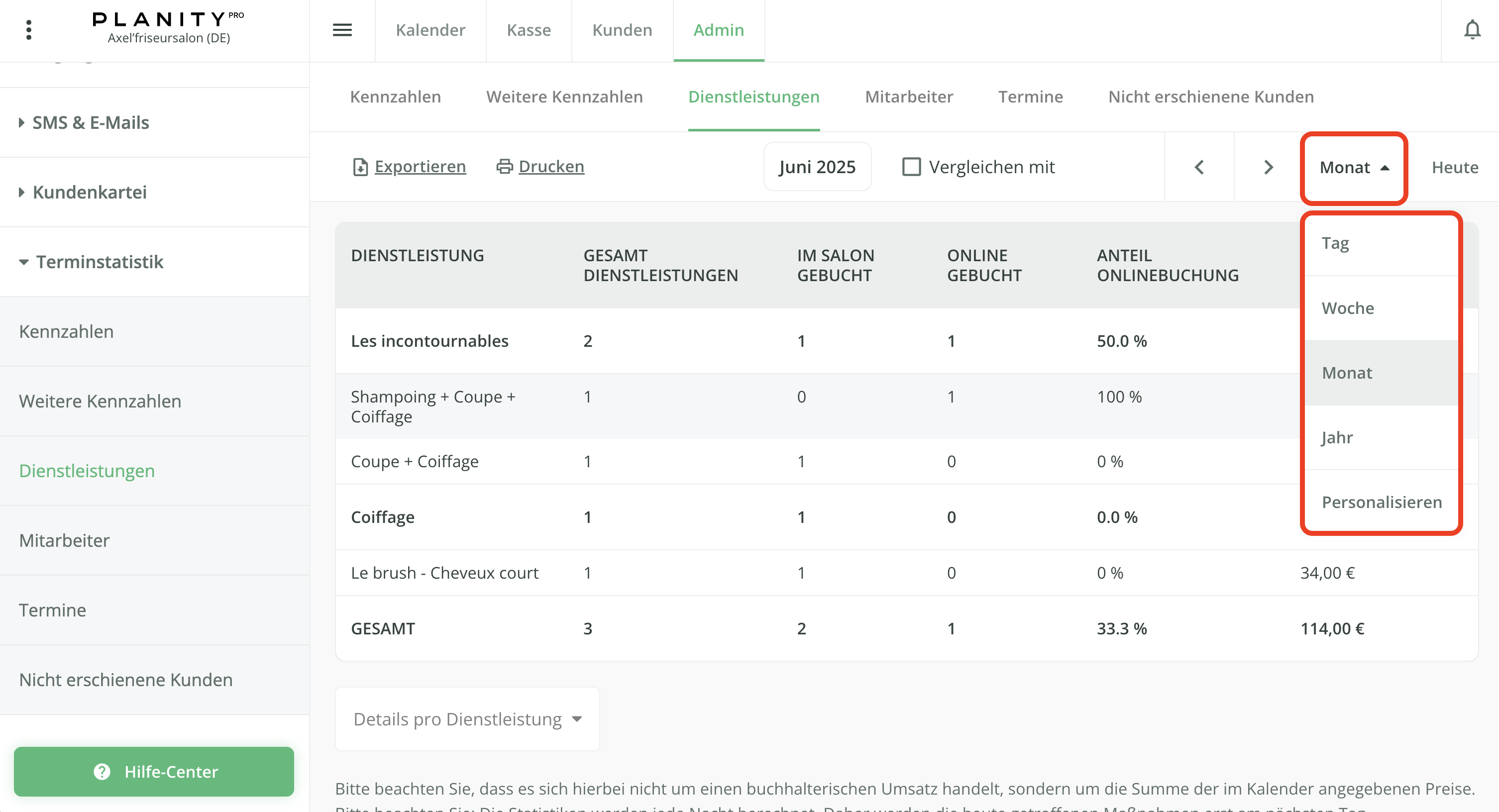Open the three-dot vertical menu

tap(28, 30)
